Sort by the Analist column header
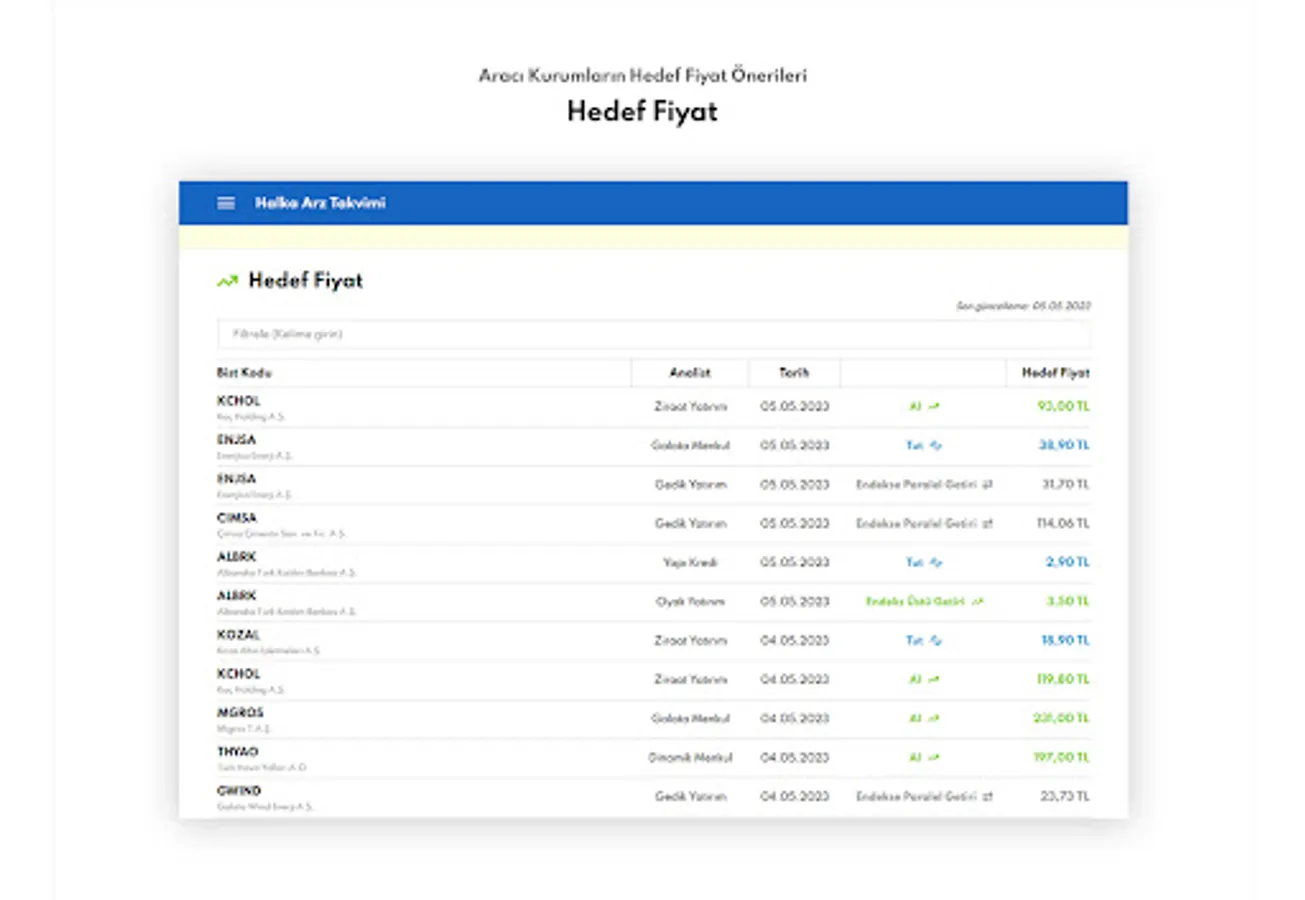The height and width of the screenshot is (900, 1305). click(x=690, y=373)
